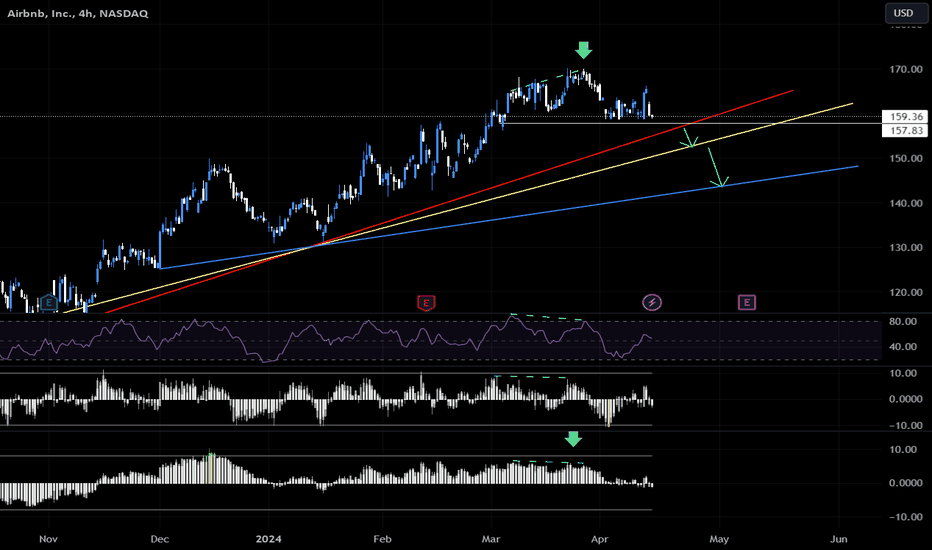Click the 140.00 price axis label

point(906,203)
